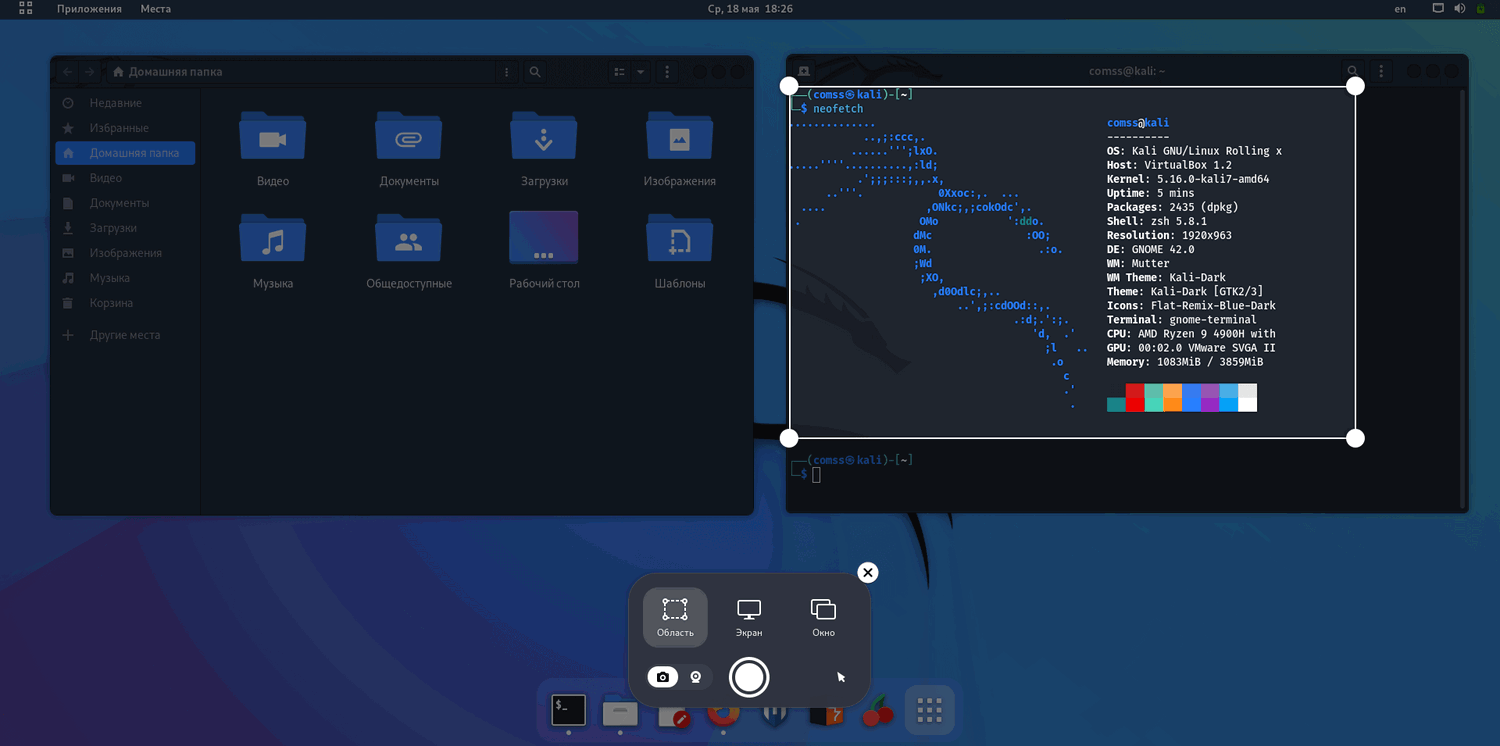Open the file manager main menu
This screenshot has width=1500, height=746.
pos(668,72)
